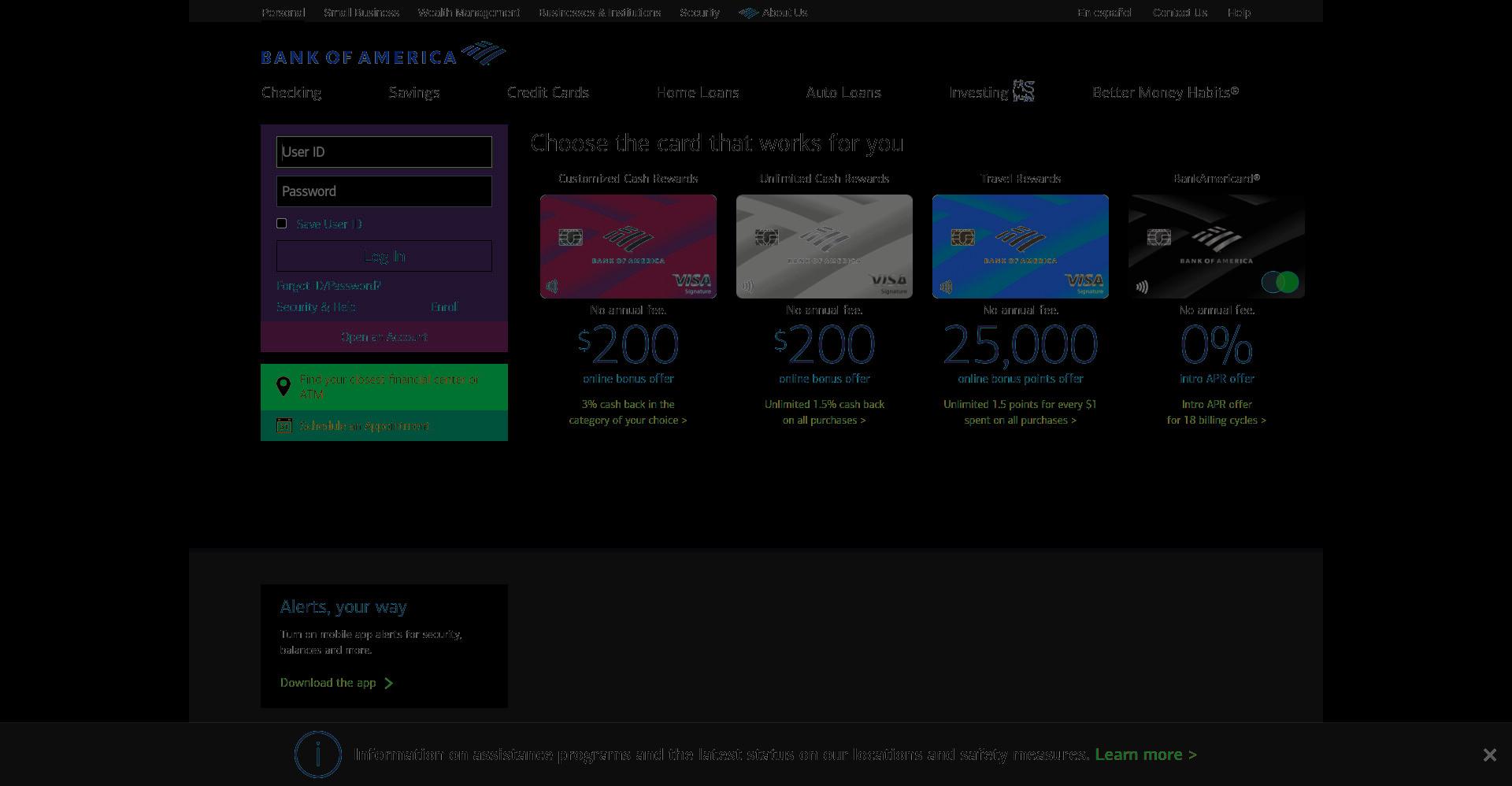Click the Bank of America logo
The width and height of the screenshot is (1512, 786).
click(x=384, y=54)
